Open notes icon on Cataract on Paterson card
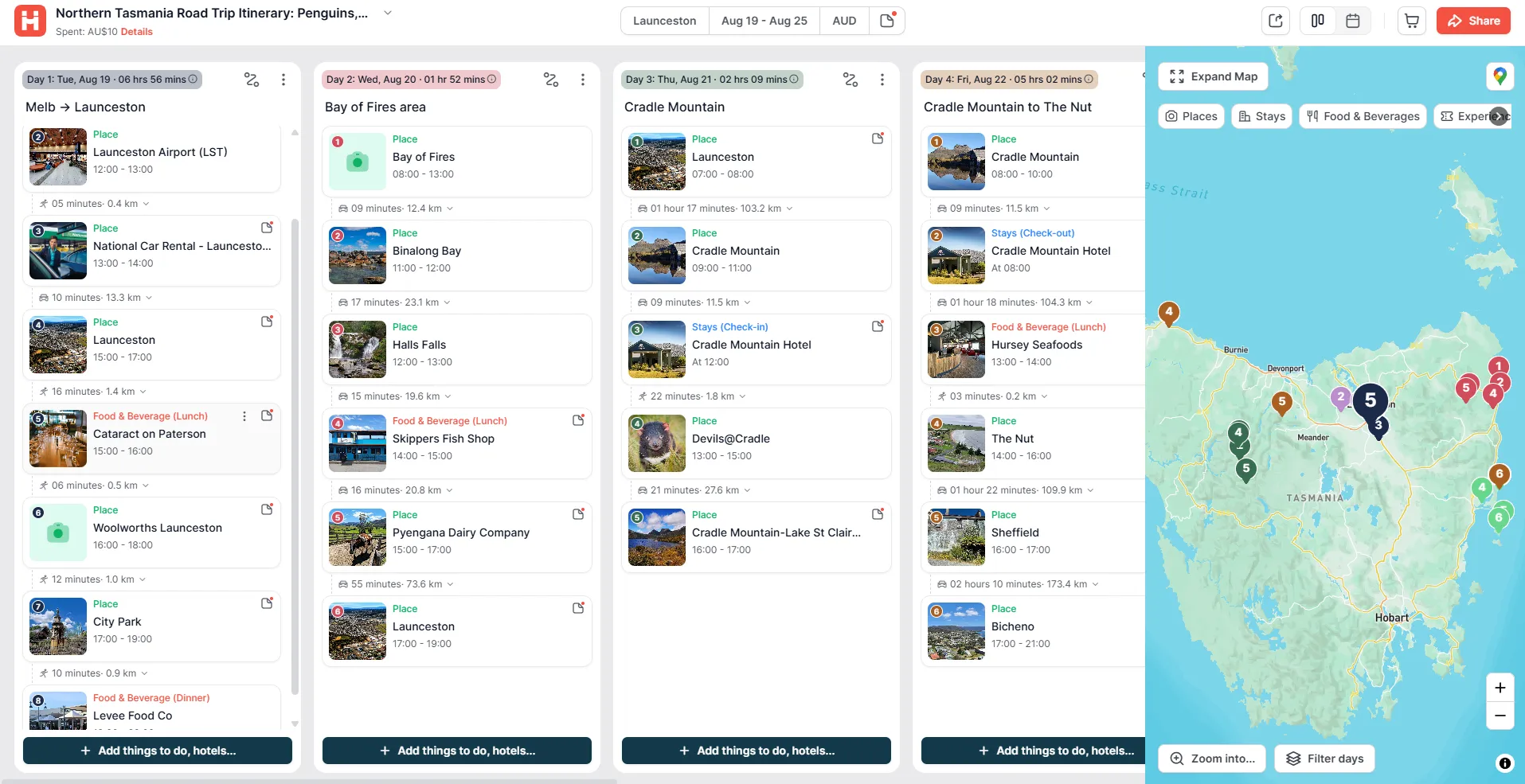The height and width of the screenshot is (784, 1525). pos(267,415)
